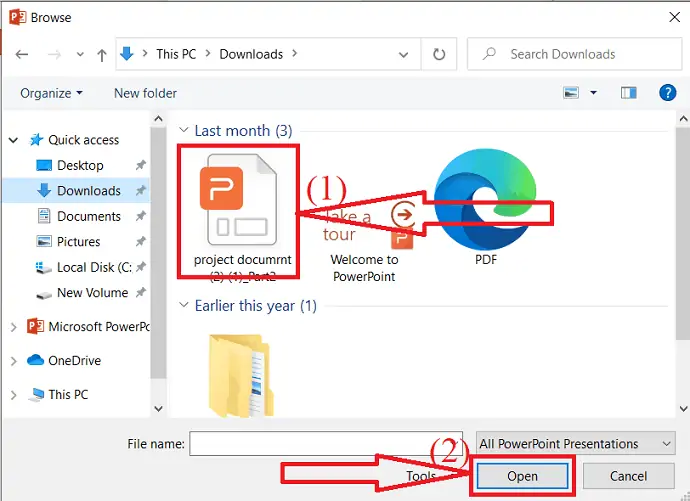This screenshot has width=690, height=501.
Task: Click the forward navigation arrow
Action: click(x=54, y=55)
